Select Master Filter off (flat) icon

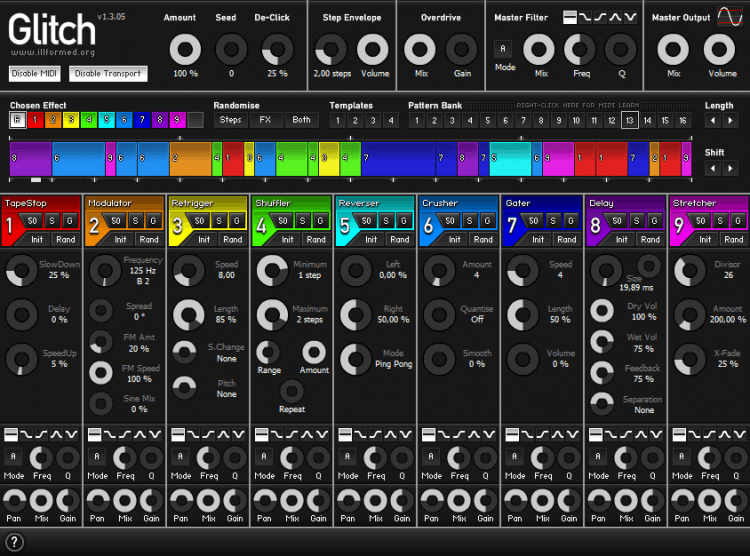570,18
